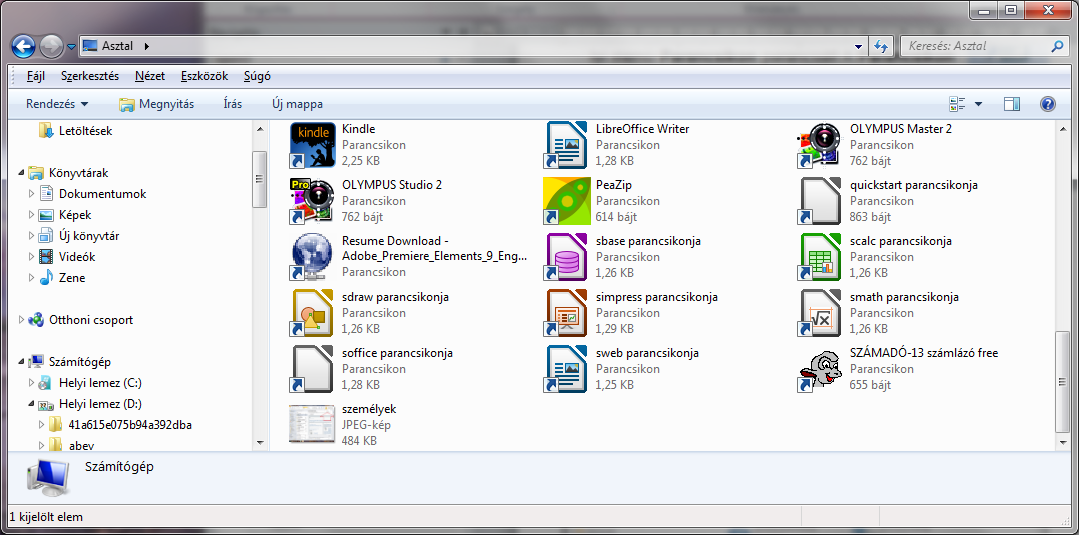The width and height of the screenshot is (1079, 535).
Task: Expand the Képek library node
Action: pyautogui.click(x=31, y=215)
